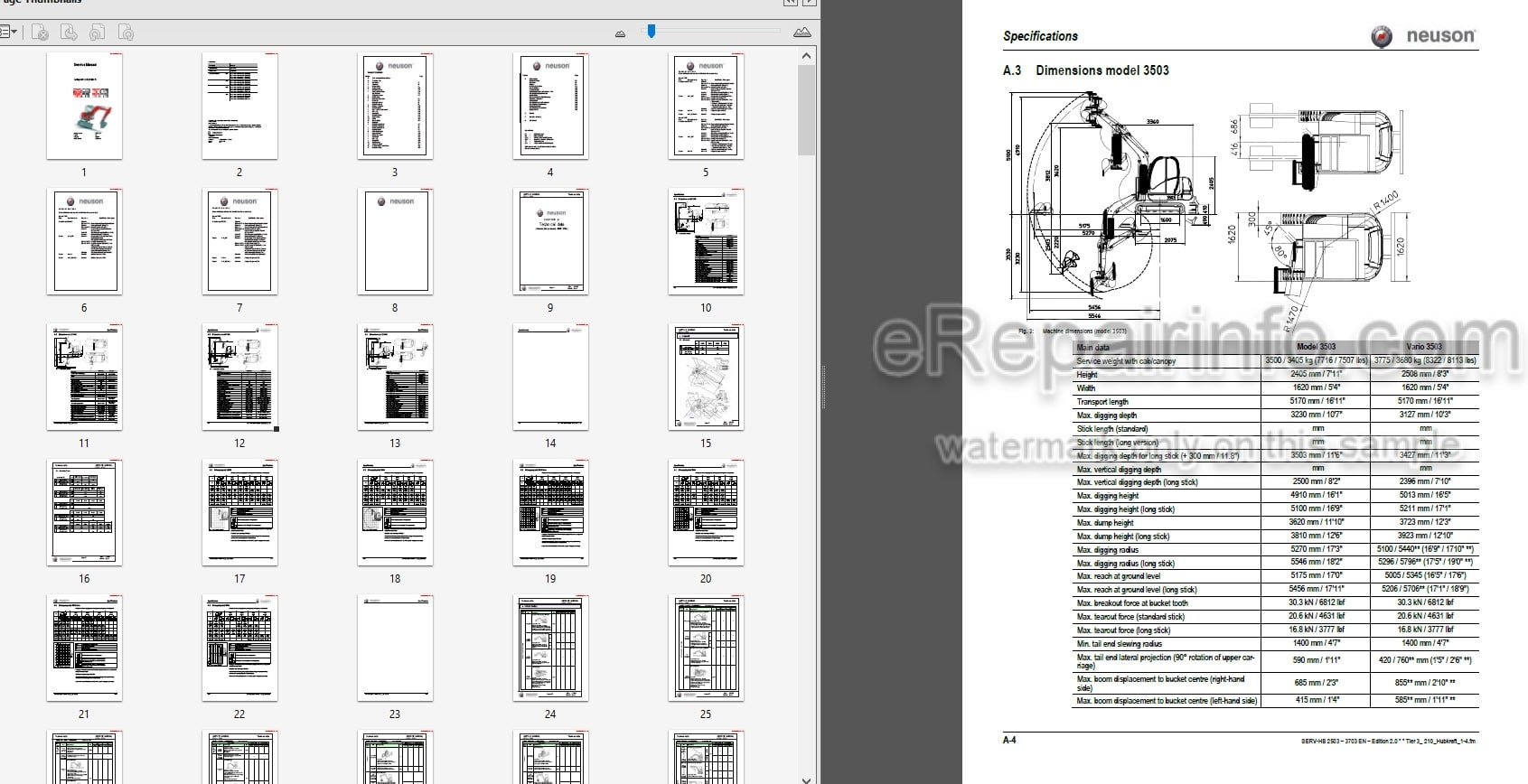Image resolution: width=1528 pixels, height=784 pixels.
Task: Select page 5 thumbnail
Action: [x=706, y=107]
